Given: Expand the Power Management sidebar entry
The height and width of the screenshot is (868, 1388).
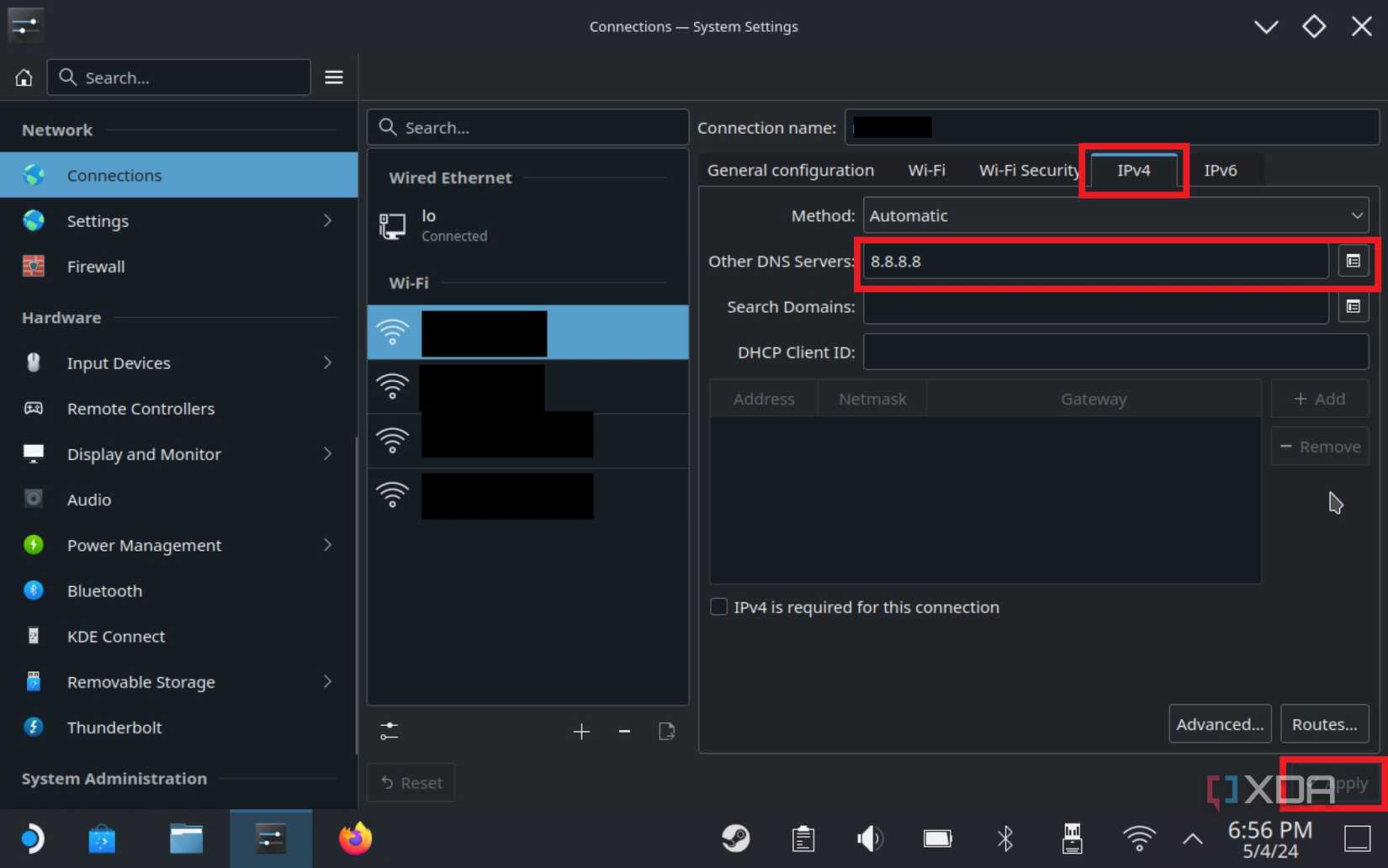Looking at the screenshot, I should pos(145,545).
